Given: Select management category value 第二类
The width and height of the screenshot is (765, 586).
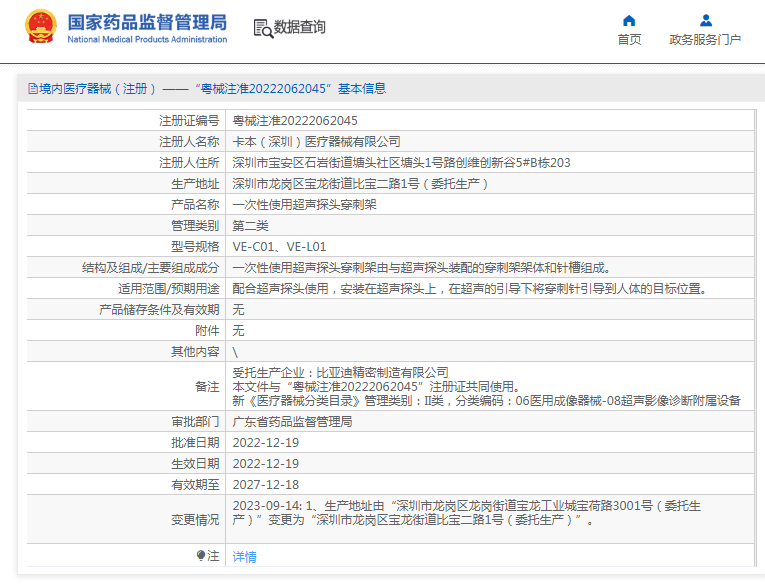Looking at the screenshot, I should coord(250,225).
